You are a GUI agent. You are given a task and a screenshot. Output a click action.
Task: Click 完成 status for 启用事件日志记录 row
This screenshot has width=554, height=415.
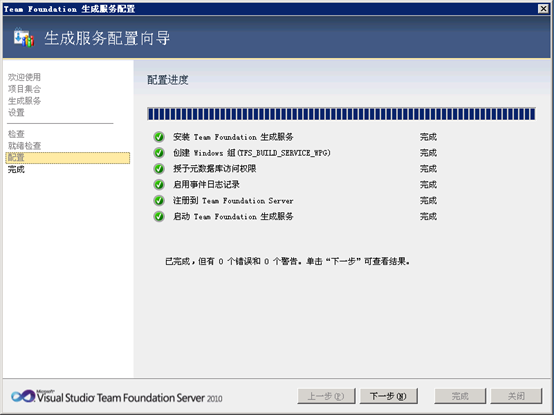tap(428, 185)
